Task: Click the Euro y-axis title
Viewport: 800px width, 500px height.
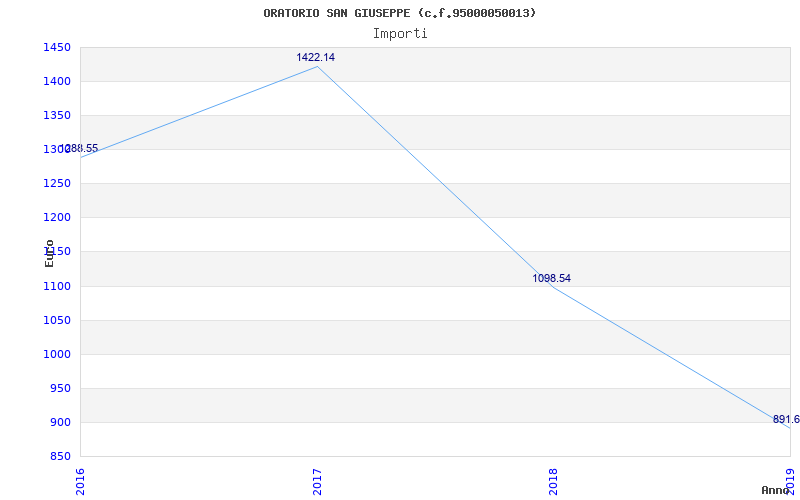Action: 49,253
